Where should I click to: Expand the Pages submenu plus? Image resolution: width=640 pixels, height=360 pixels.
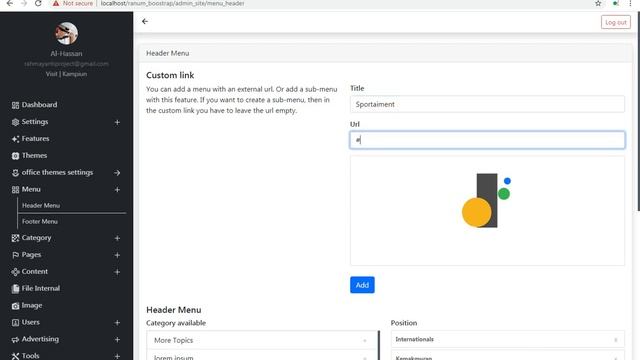pyautogui.click(x=117, y=255)
